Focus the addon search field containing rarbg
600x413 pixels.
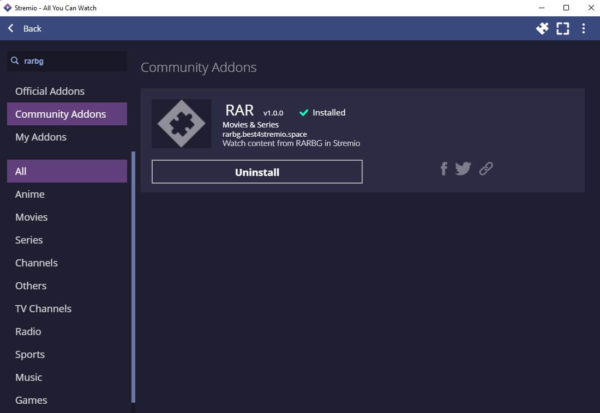[67, 61]
